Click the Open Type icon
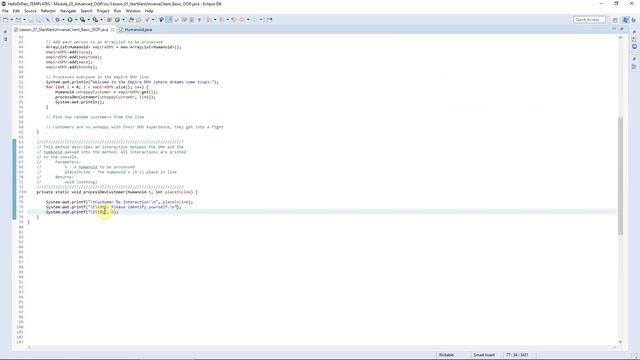 131,20
